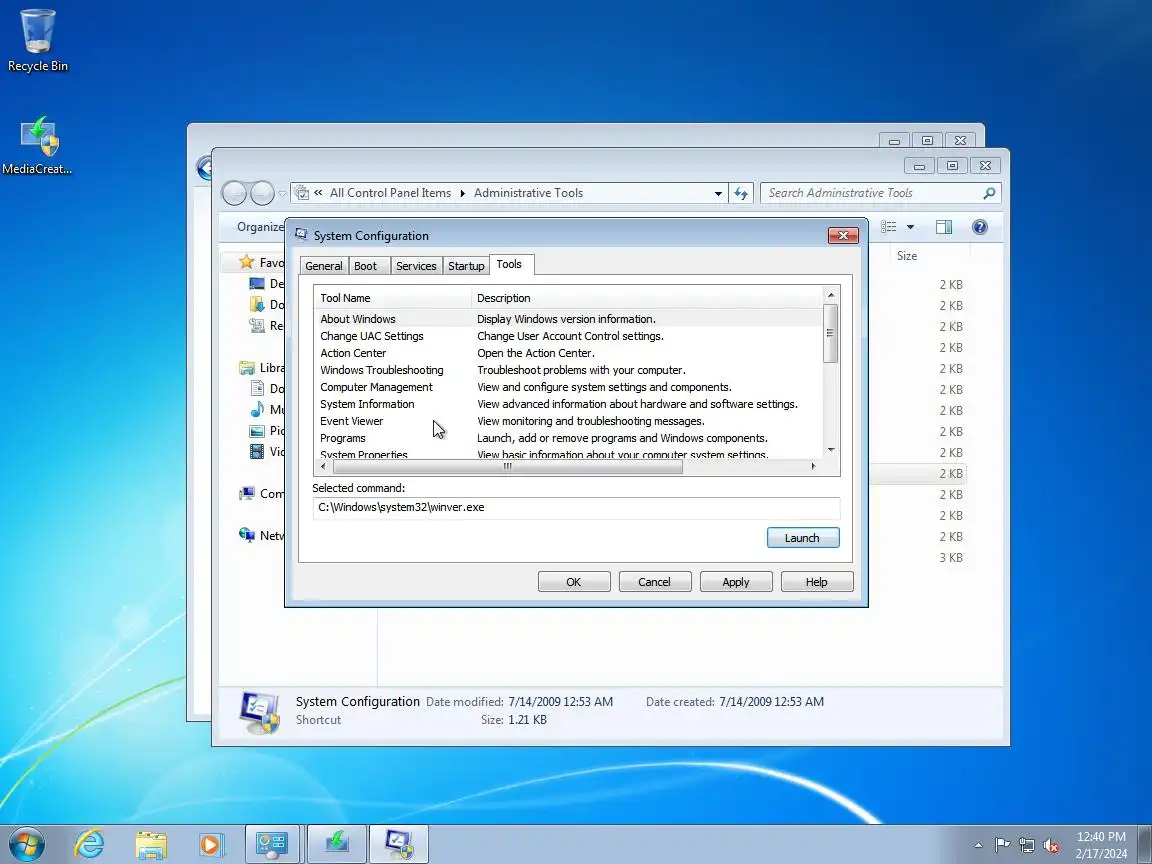This screenshot has height=864, width=1152.
Task: Select the Action Center tool row
Action: (567, 353)
